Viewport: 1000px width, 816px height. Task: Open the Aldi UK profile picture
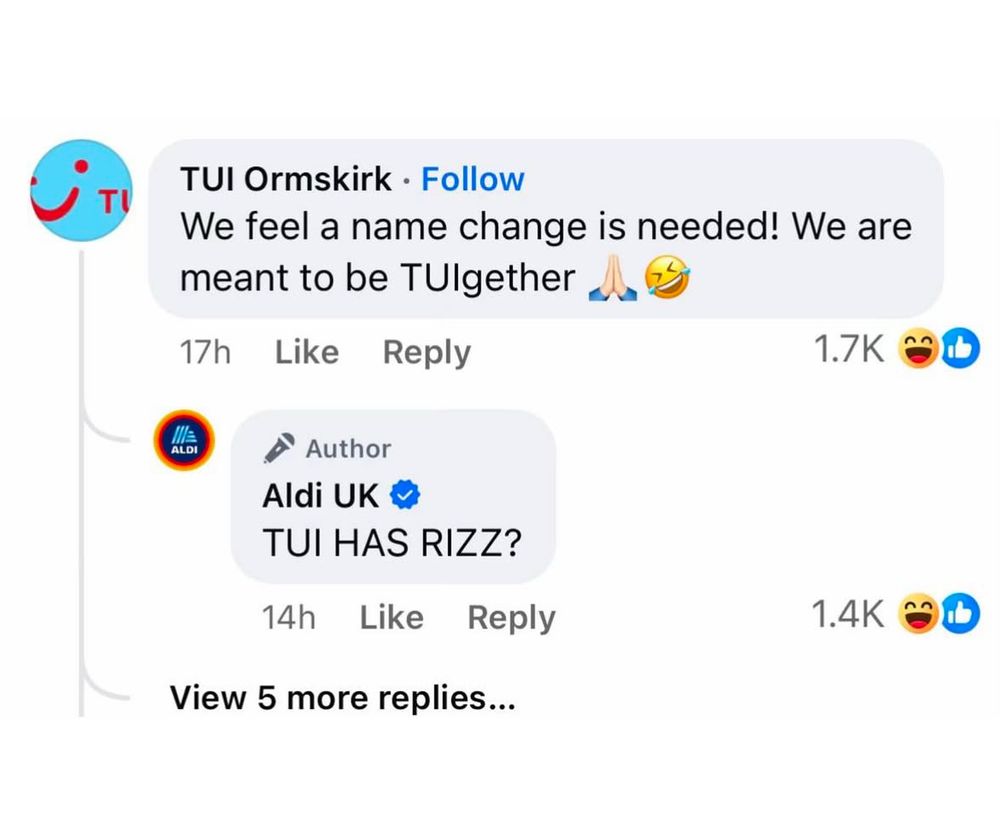[183, 441]
